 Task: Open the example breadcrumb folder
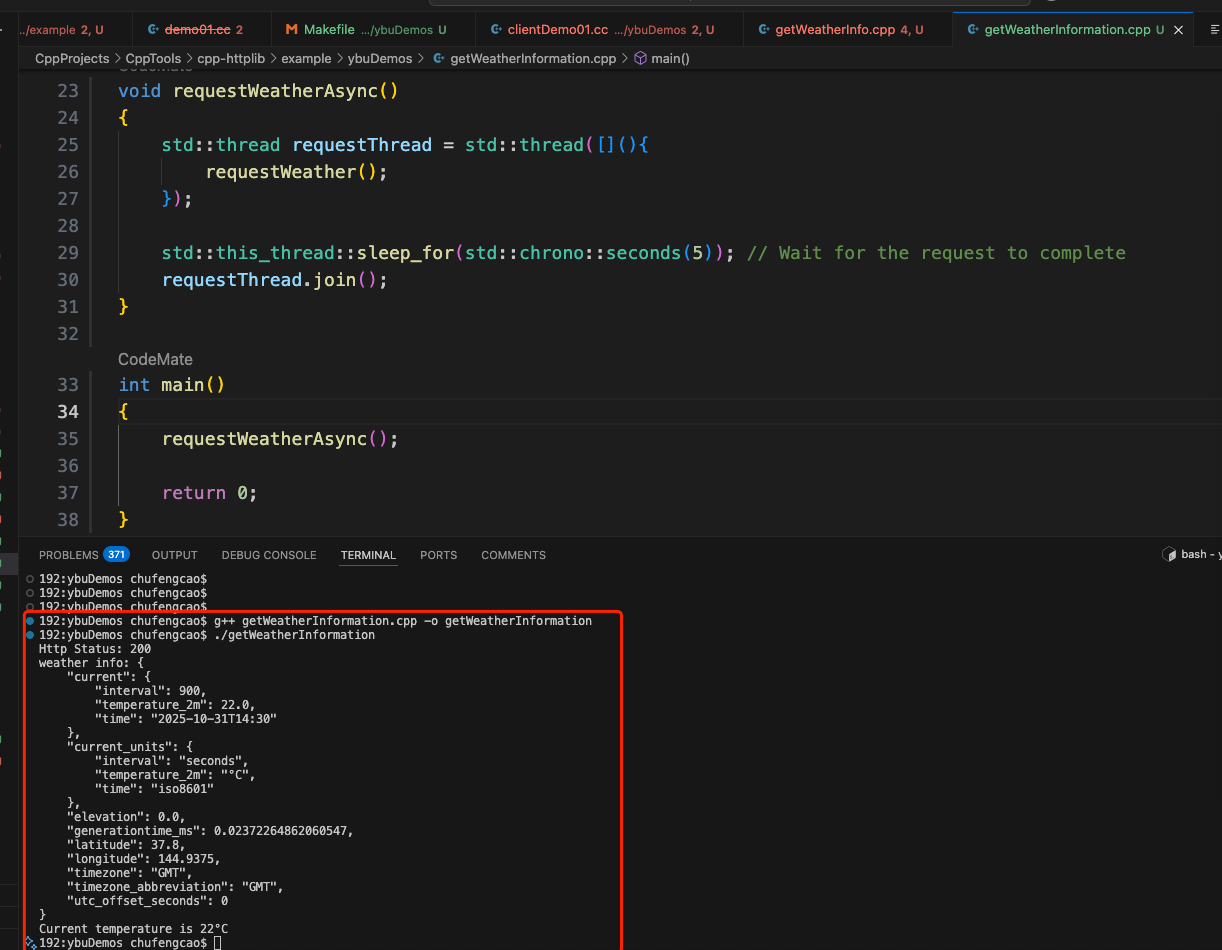[306, 59]
